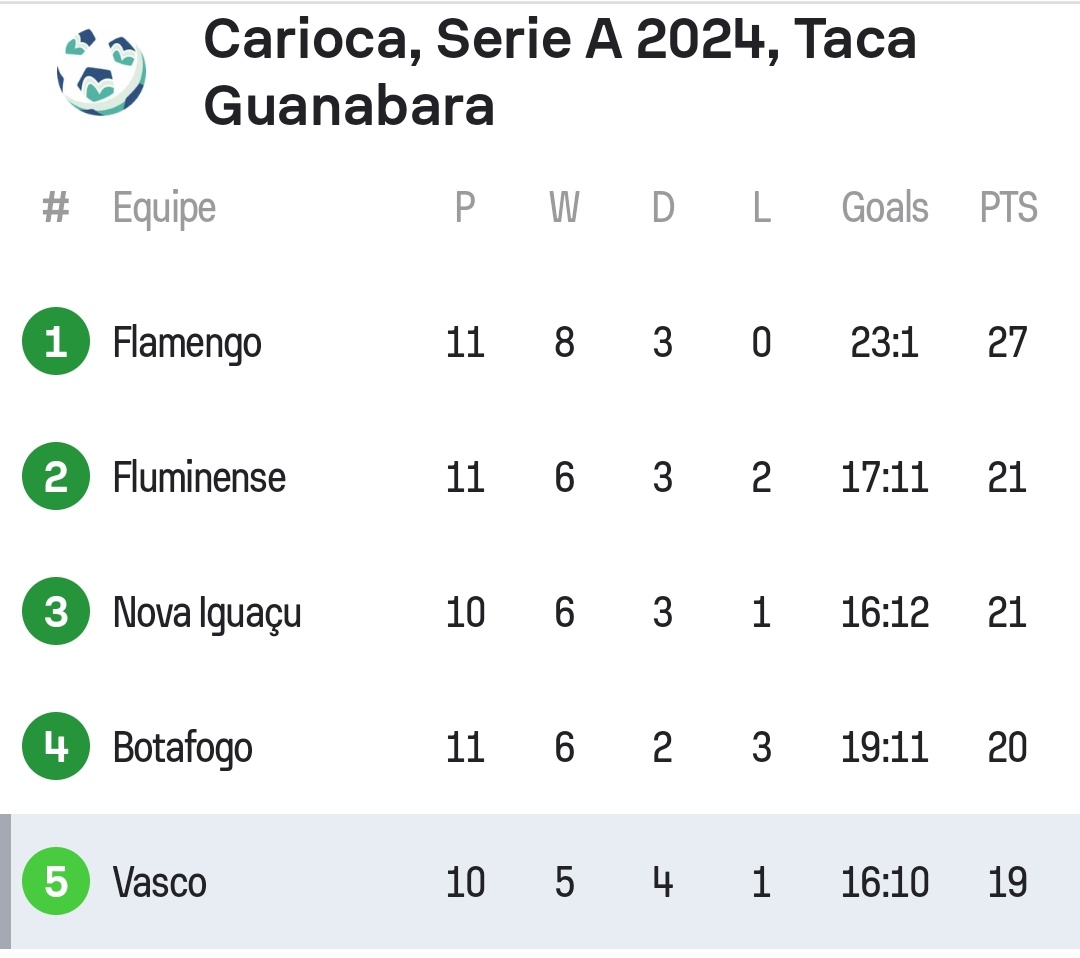Click the Carioca Serie A 2024 title
This screenshot has width=1080, height=958.
click(x=559, y=72)
